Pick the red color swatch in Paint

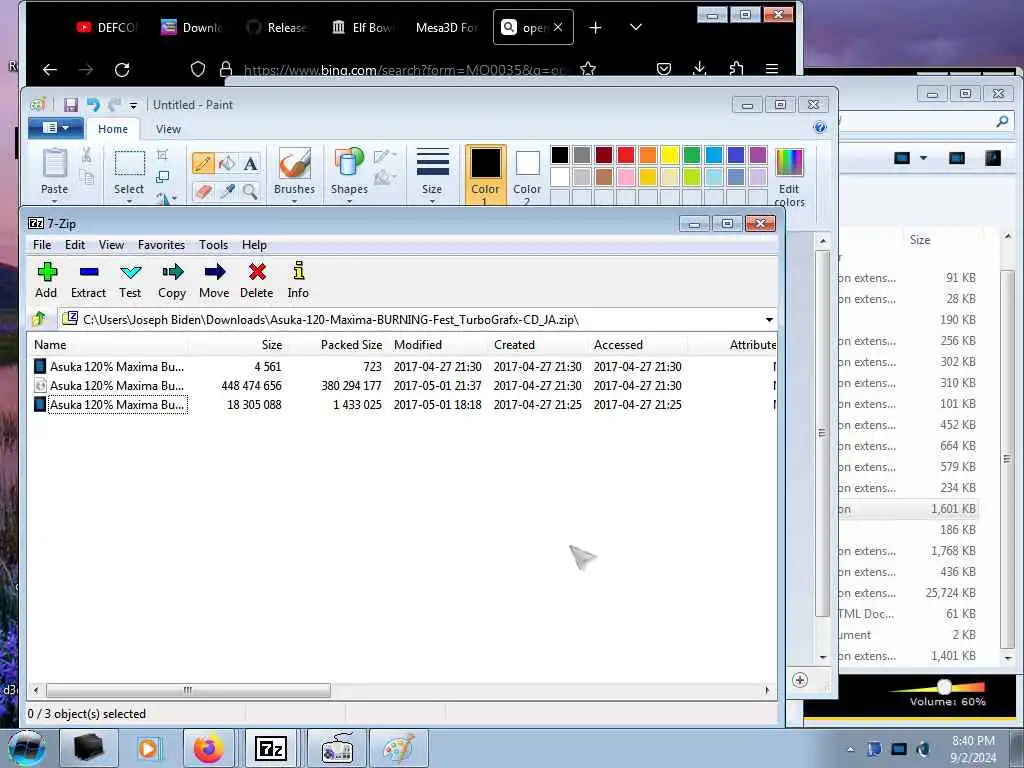(626, 155)
